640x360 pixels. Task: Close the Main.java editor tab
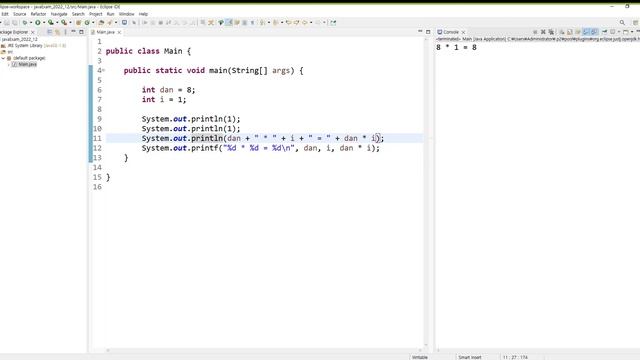tap(119, 32)
